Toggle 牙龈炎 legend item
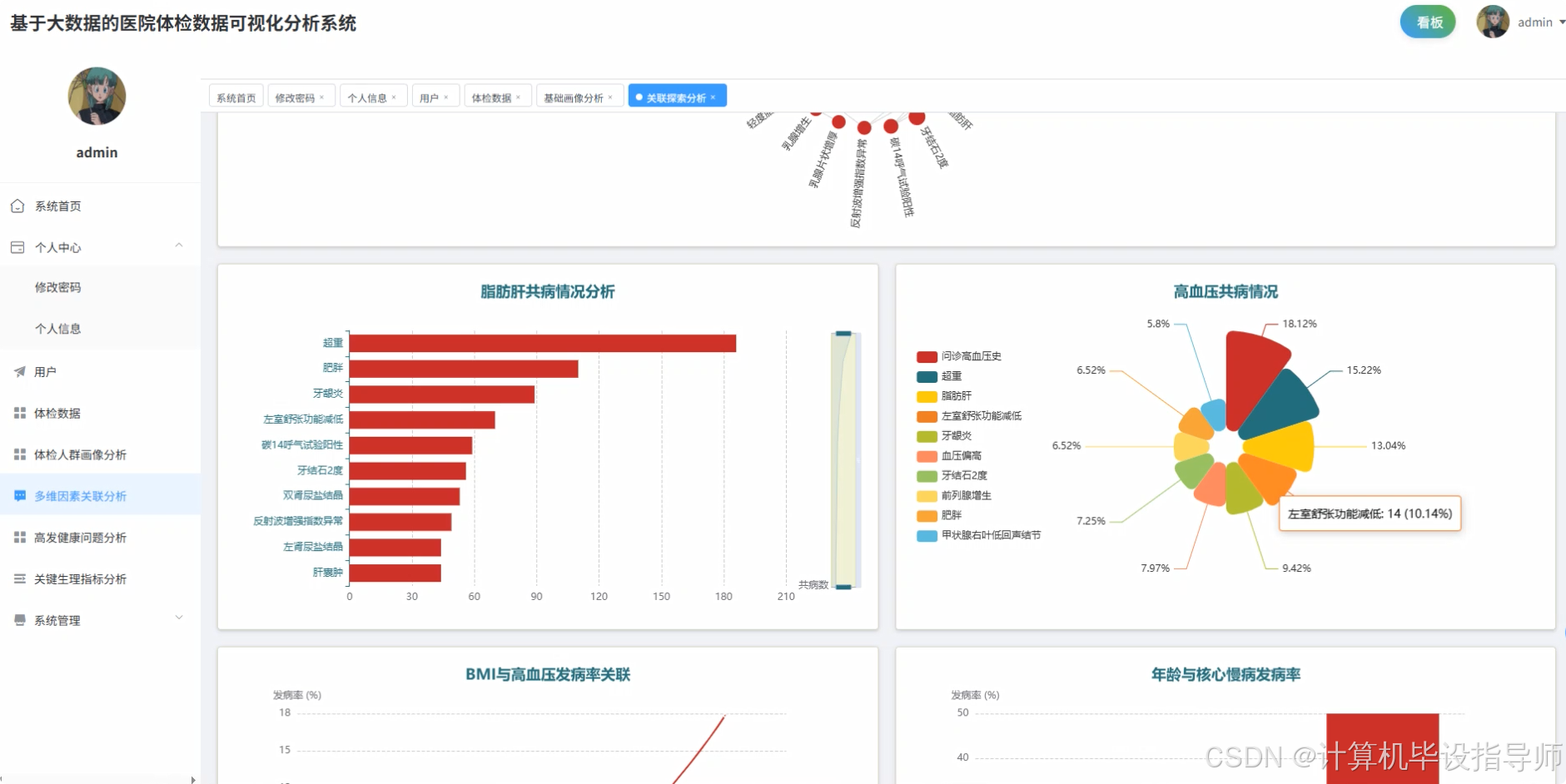The height and width of the screenshot is (784, 1566). [x=944, y=436]
